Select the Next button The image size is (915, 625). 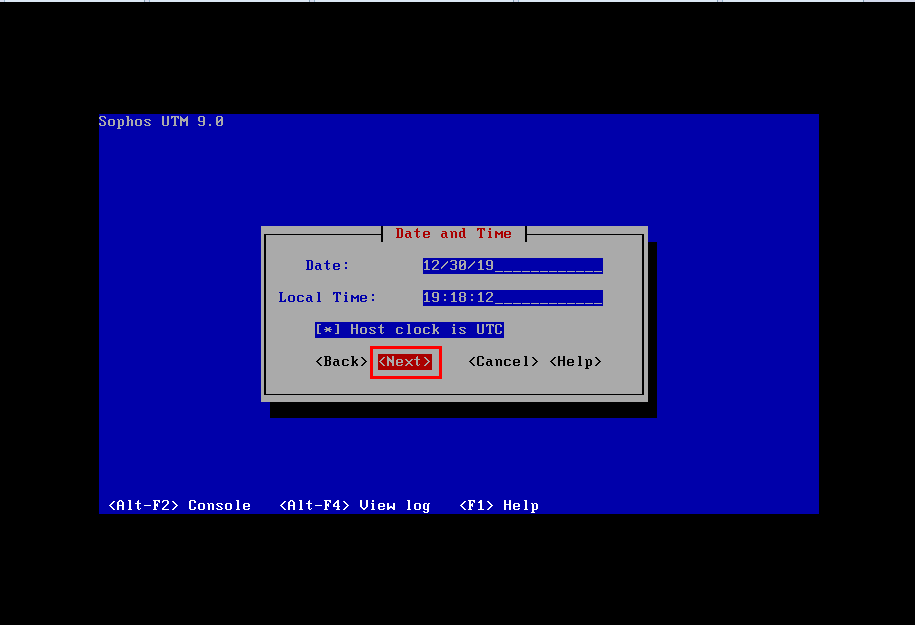pyautogui.click(x=405, y=362)
